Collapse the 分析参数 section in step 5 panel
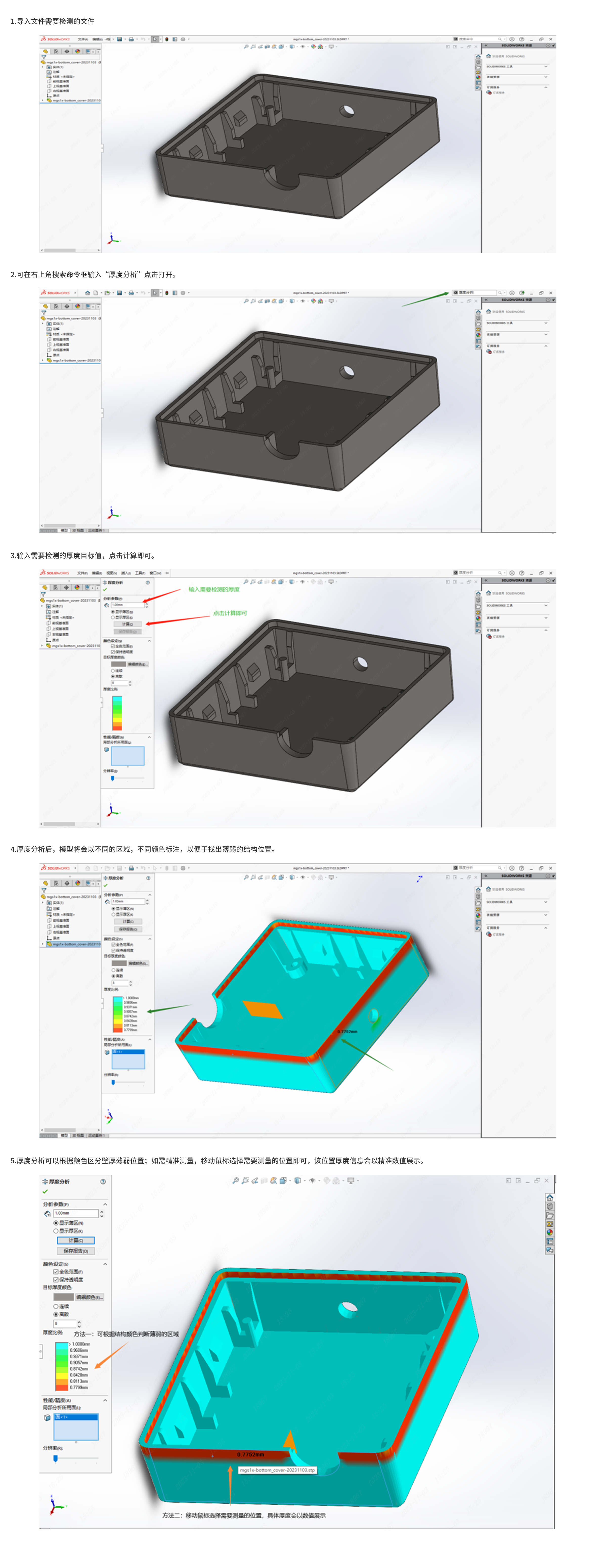The image size is (607, 1568). pyautogui.click(x=105, y=1204)
